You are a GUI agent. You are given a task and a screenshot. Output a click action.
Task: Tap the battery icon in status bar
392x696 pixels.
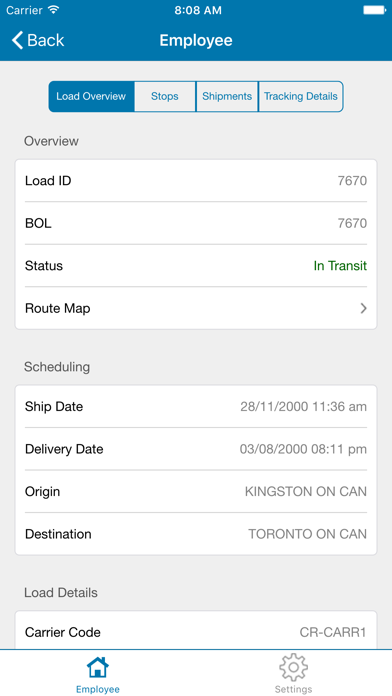[x=374, y=10]
